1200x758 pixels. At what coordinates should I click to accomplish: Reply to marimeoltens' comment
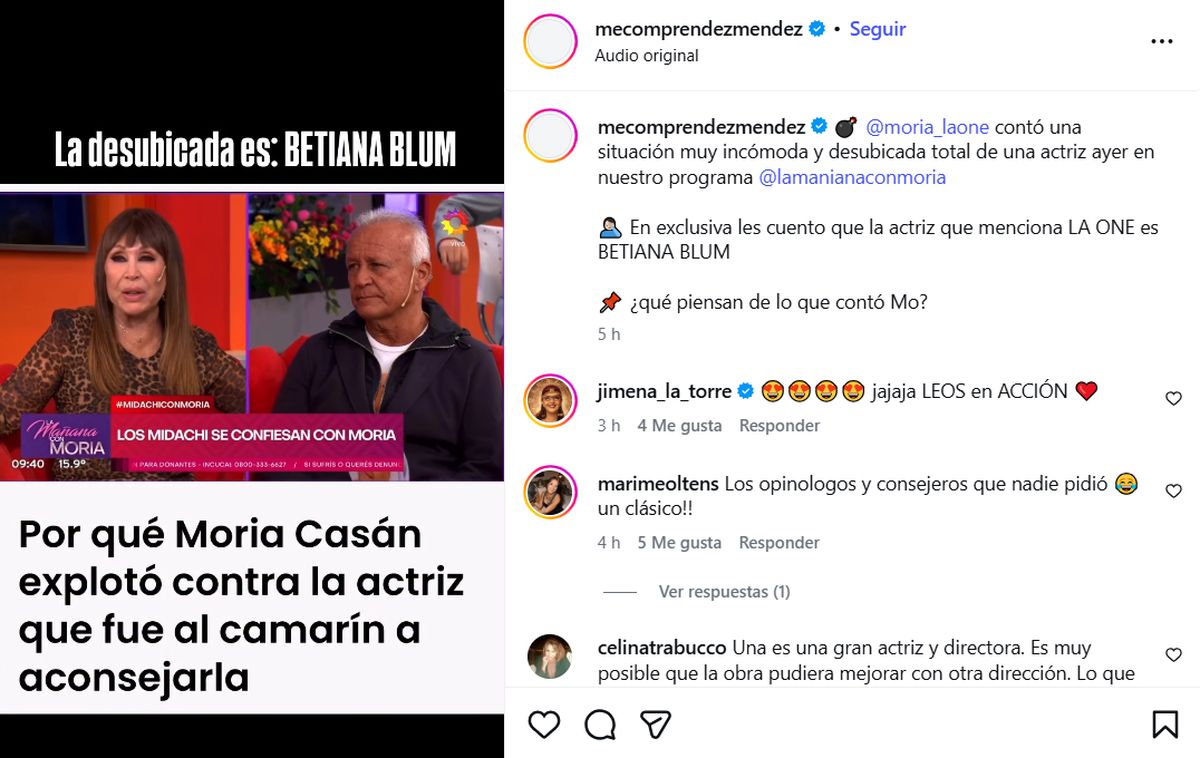click(779, 542)
